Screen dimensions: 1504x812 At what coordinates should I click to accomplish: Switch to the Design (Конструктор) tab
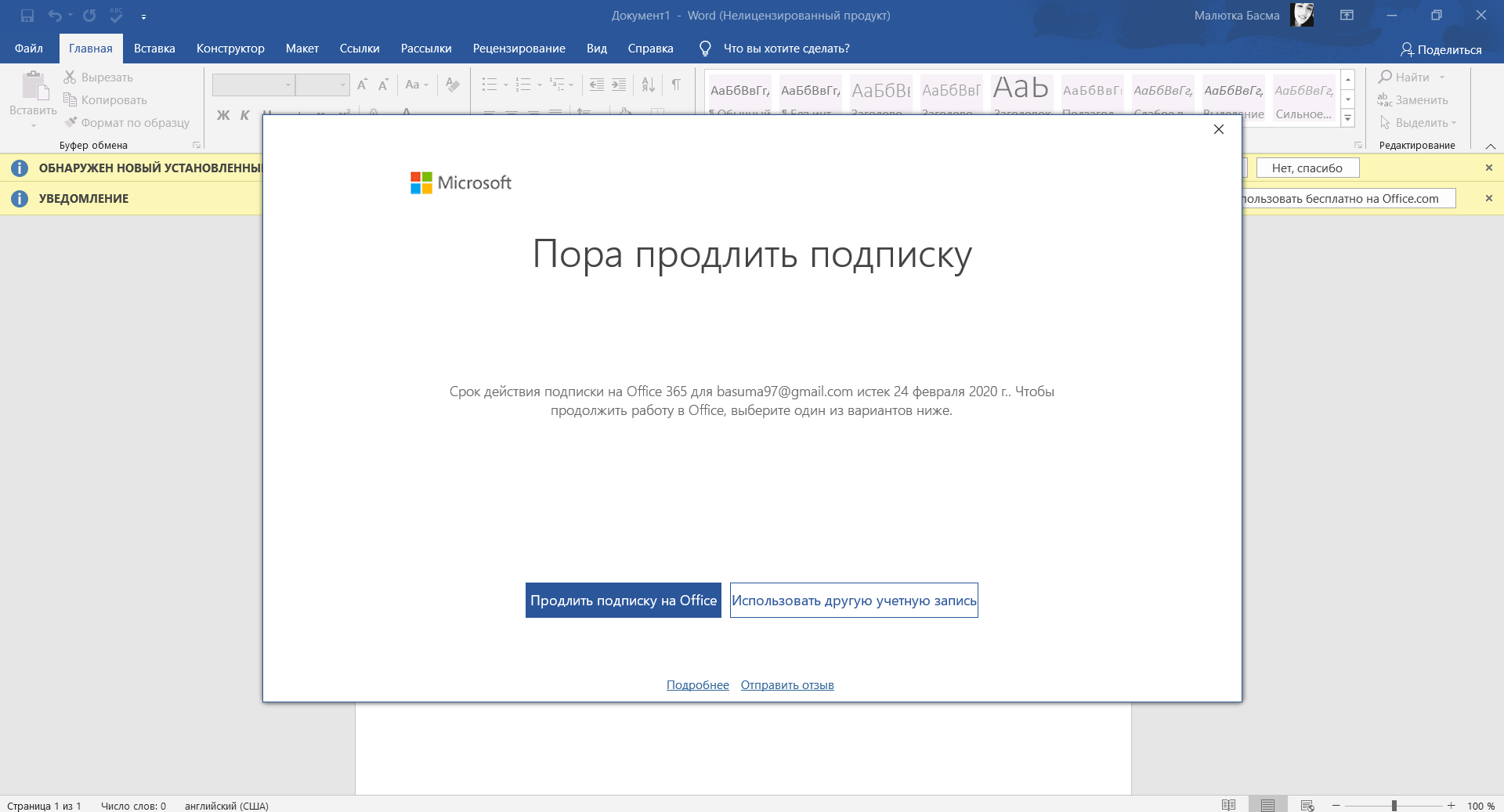pyautogui.click(x=230, y=49)
